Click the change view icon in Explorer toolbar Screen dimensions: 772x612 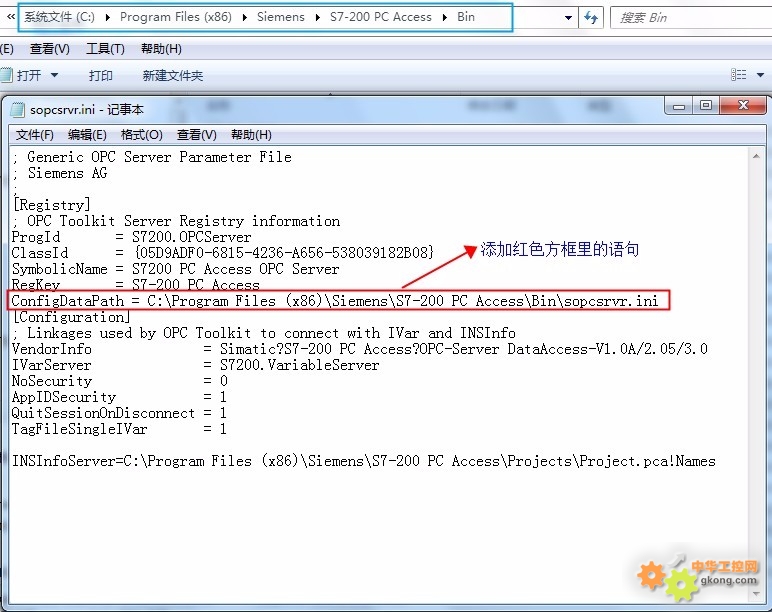(738, 75)
